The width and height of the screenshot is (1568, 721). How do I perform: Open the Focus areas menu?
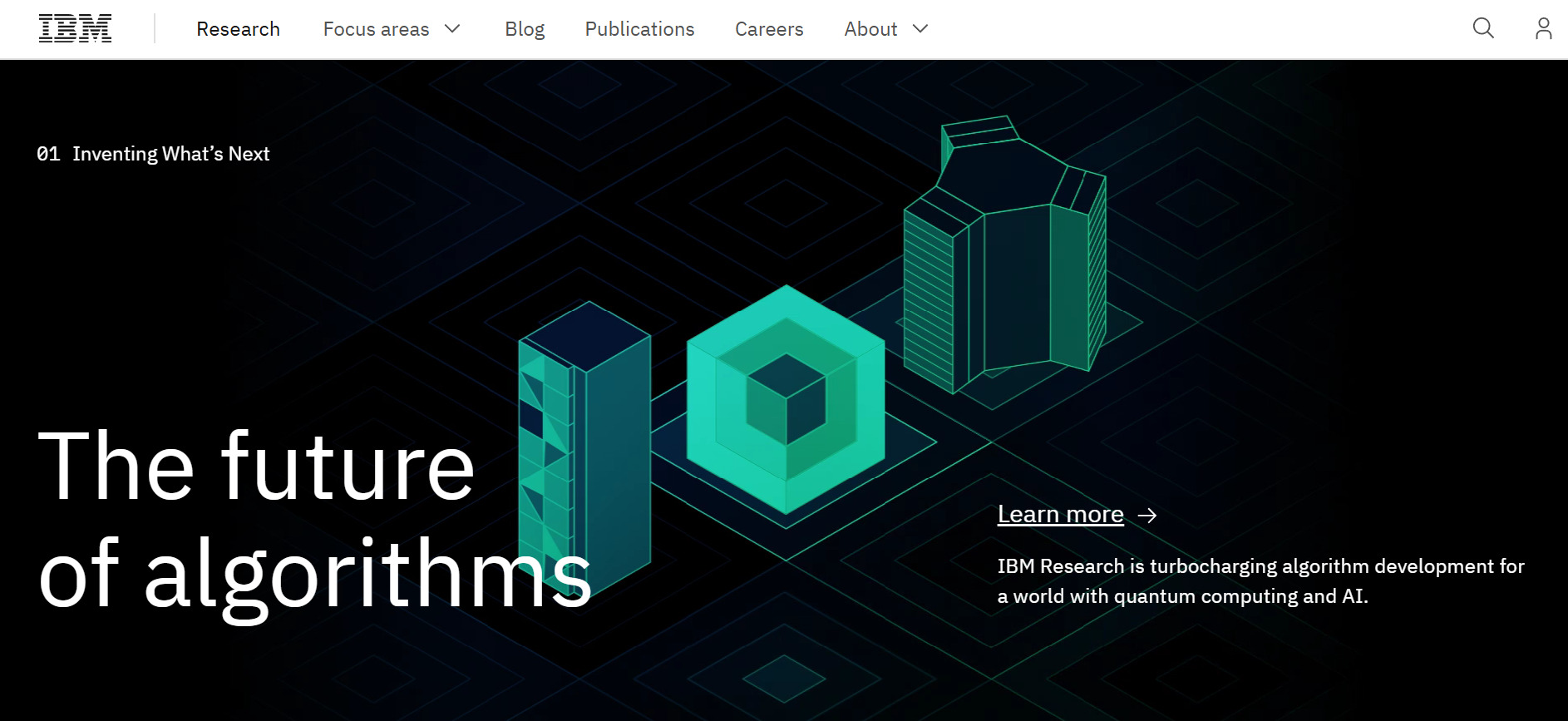coord(392,29)
